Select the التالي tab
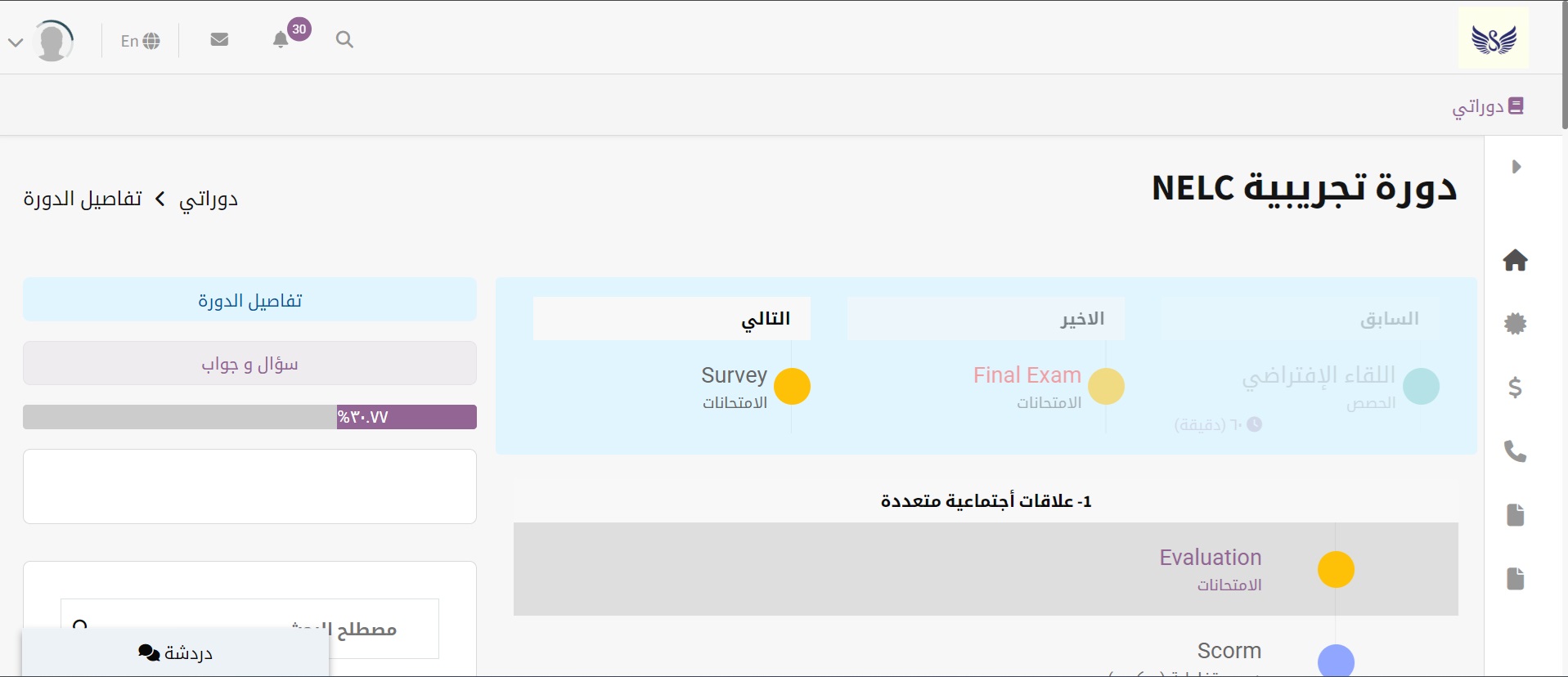Screen dimensions: 1568x677 [672, 319]
